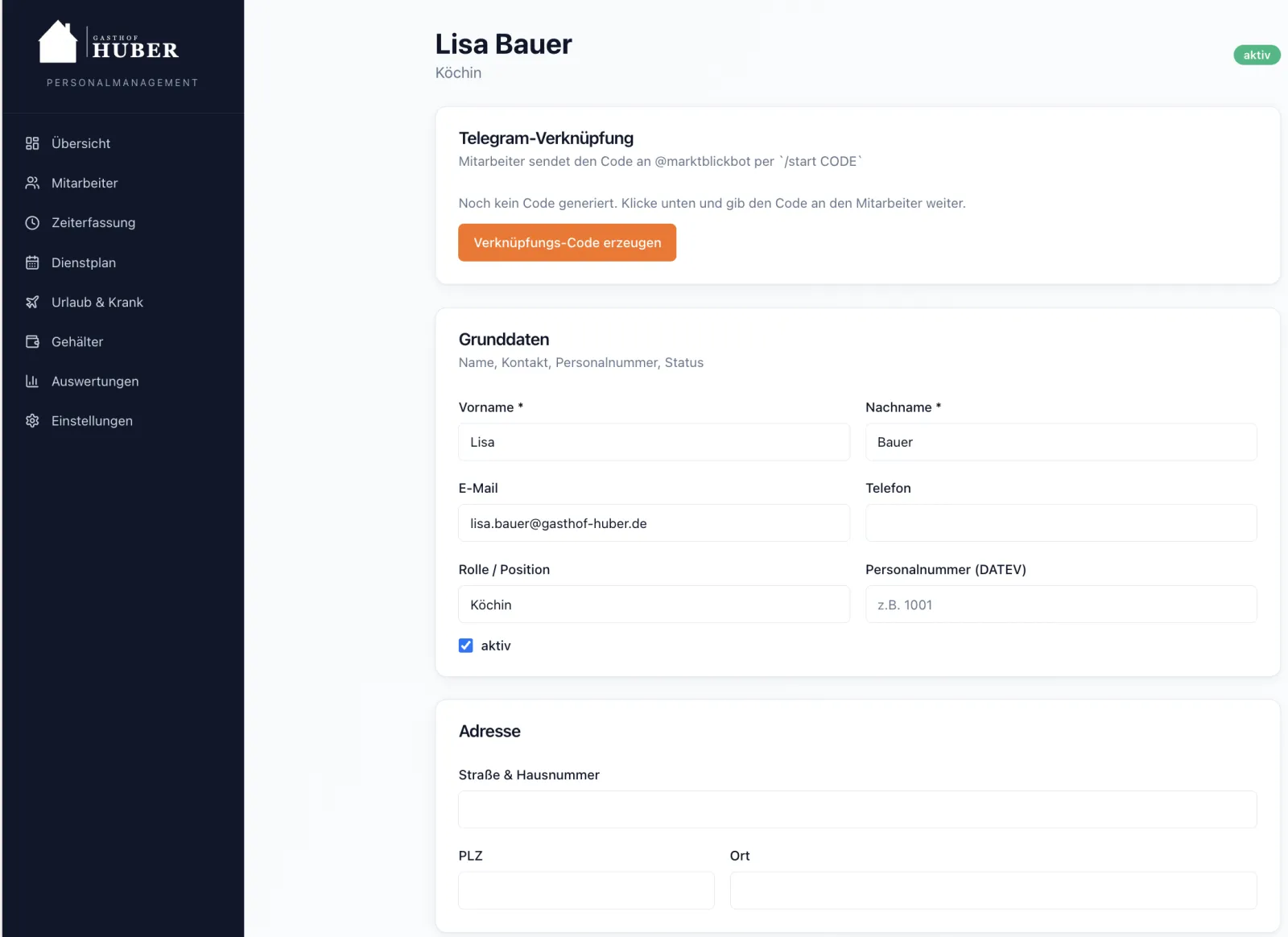Click the green aktiv status badge
Screen dimensions: 1288x937
click(1257, 55)
